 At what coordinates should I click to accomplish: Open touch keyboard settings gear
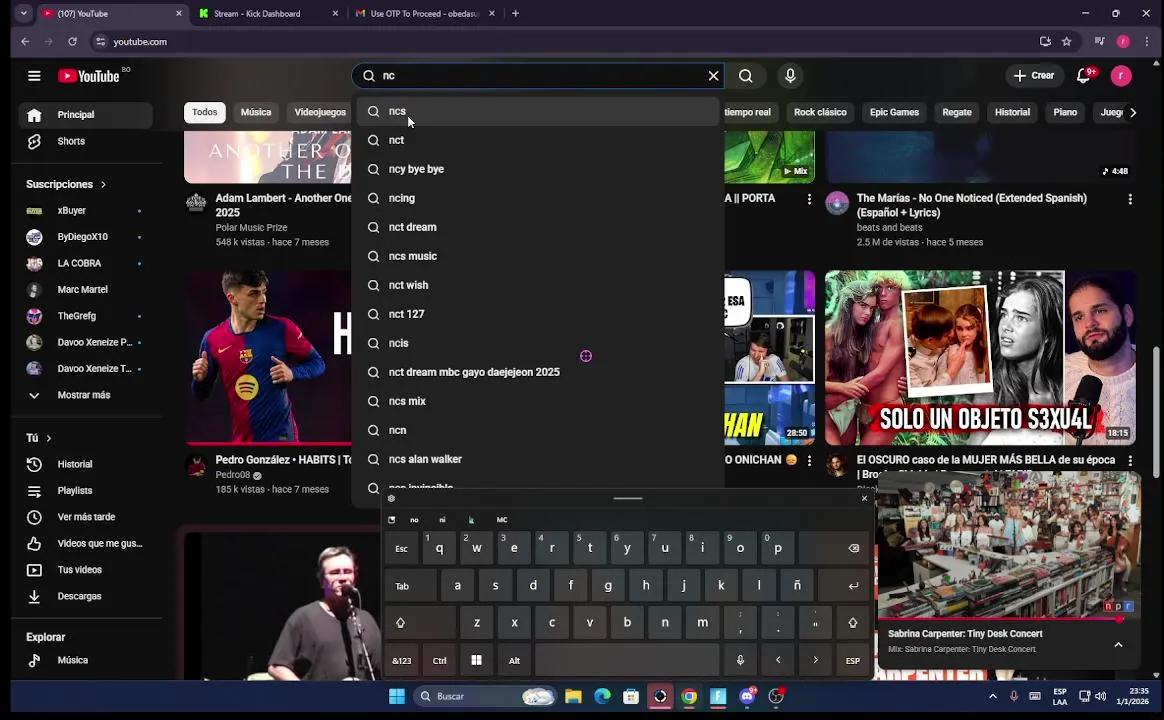pyautogui.click(x=391, y=498)
